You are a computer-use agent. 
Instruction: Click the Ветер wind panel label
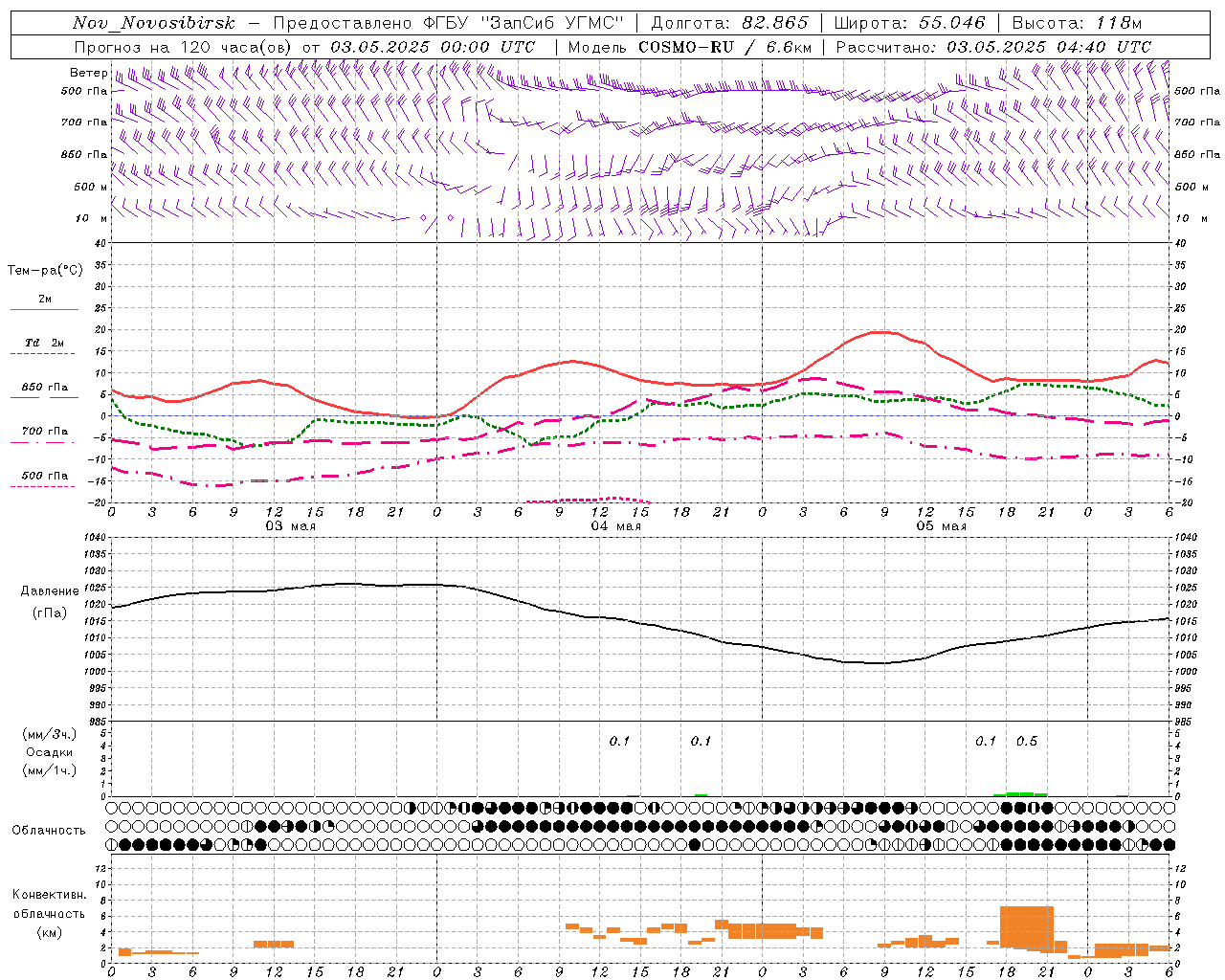[x=88, y=73]
